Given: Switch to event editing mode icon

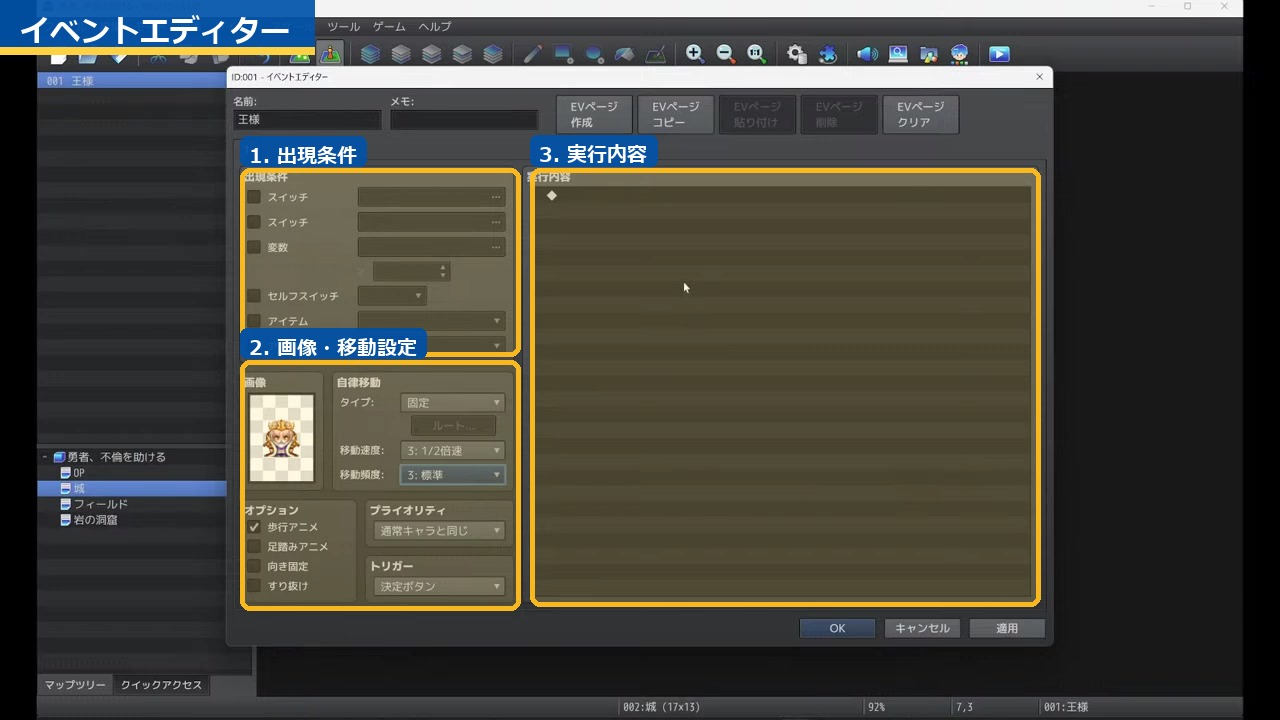Looking at the screenshot, I should point(331,54).
